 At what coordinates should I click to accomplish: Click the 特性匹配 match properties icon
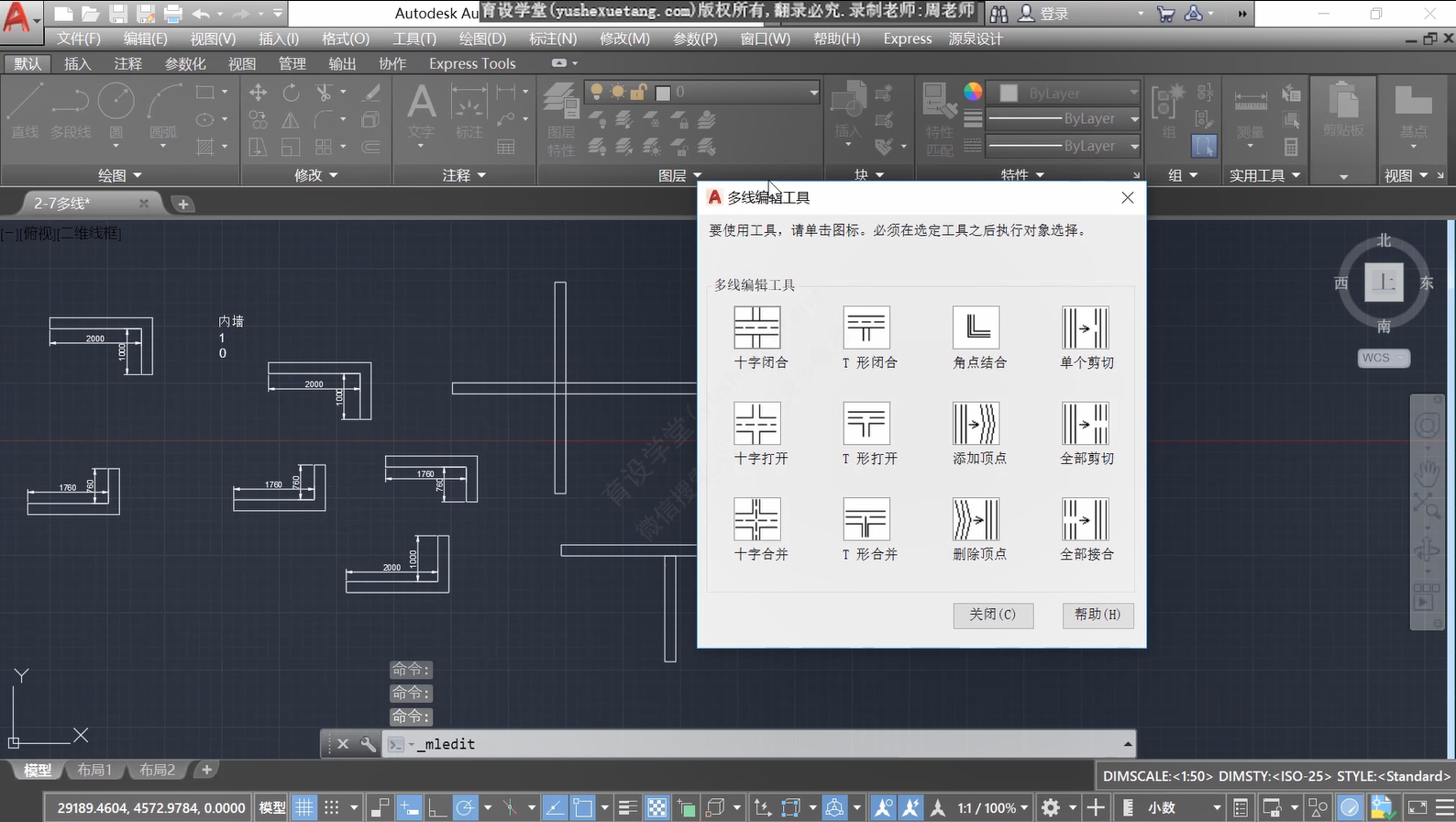(939, 119)
